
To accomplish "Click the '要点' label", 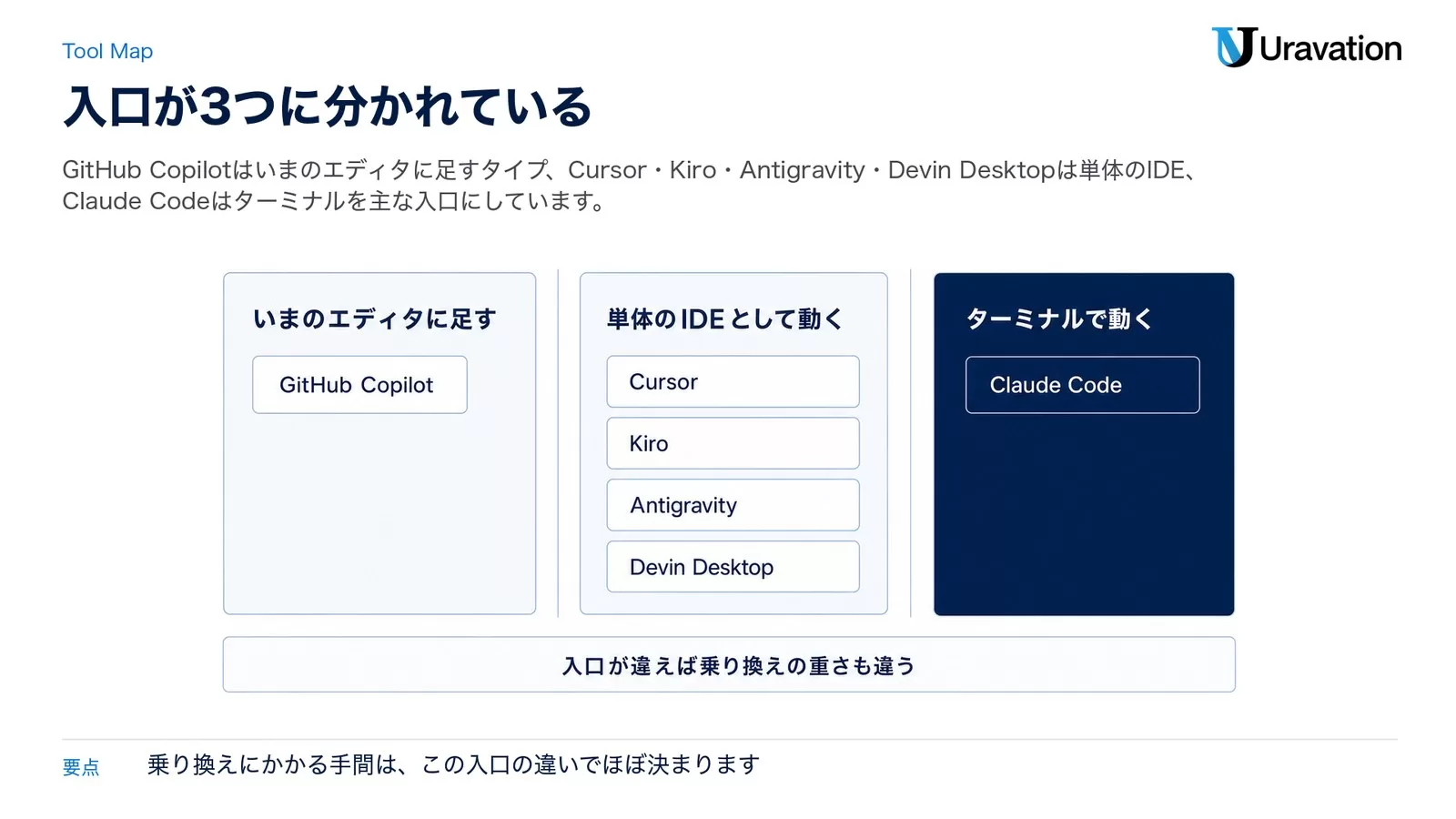I will click(81, 767).
